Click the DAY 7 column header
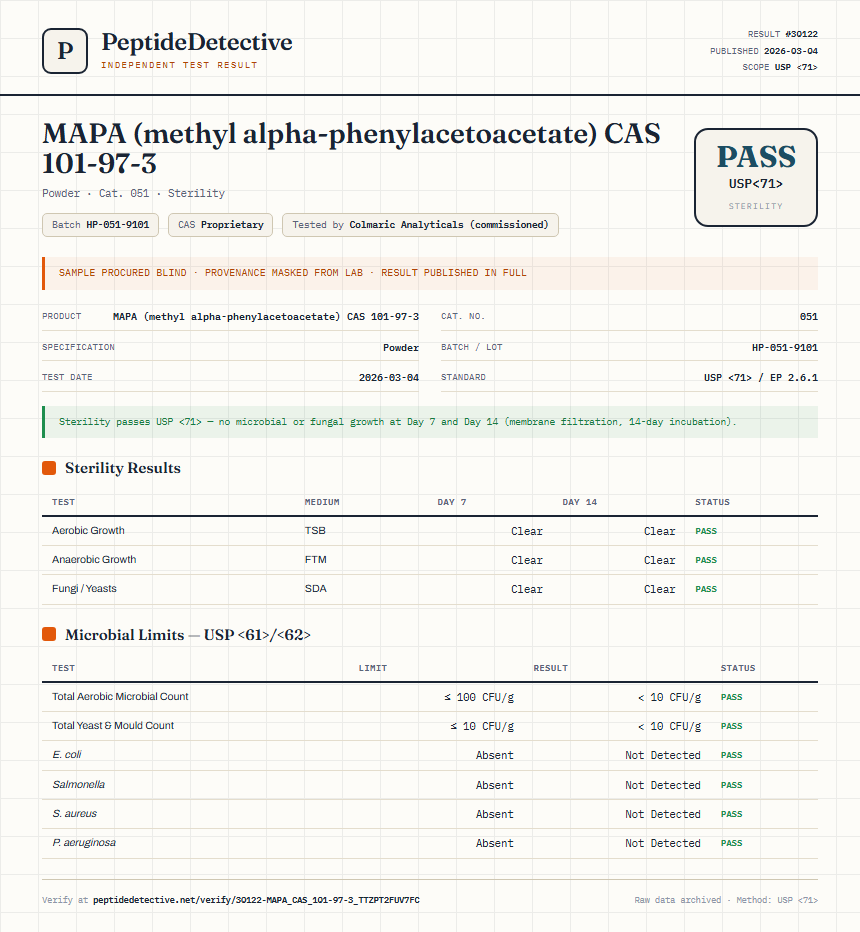This screenshot has height=932, width=860. (x=452, y=502)
